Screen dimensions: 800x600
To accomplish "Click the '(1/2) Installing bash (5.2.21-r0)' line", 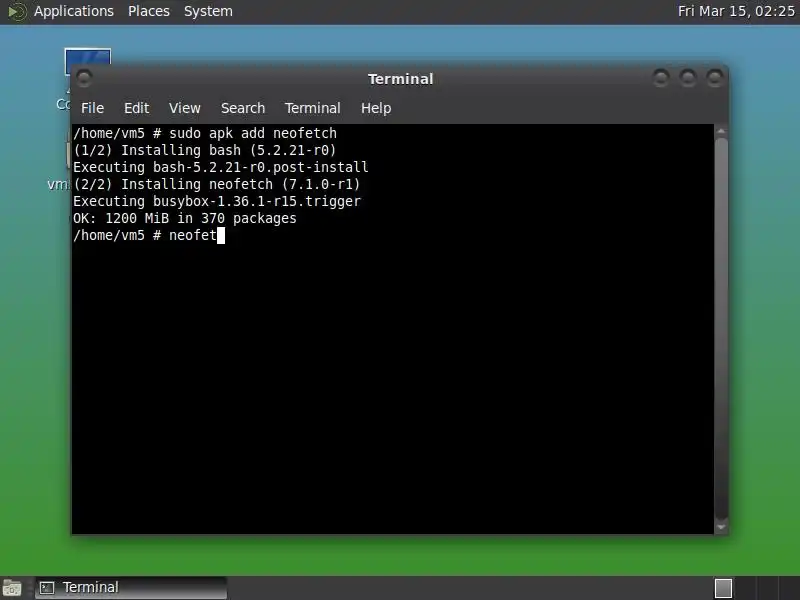I will [205, 151].
